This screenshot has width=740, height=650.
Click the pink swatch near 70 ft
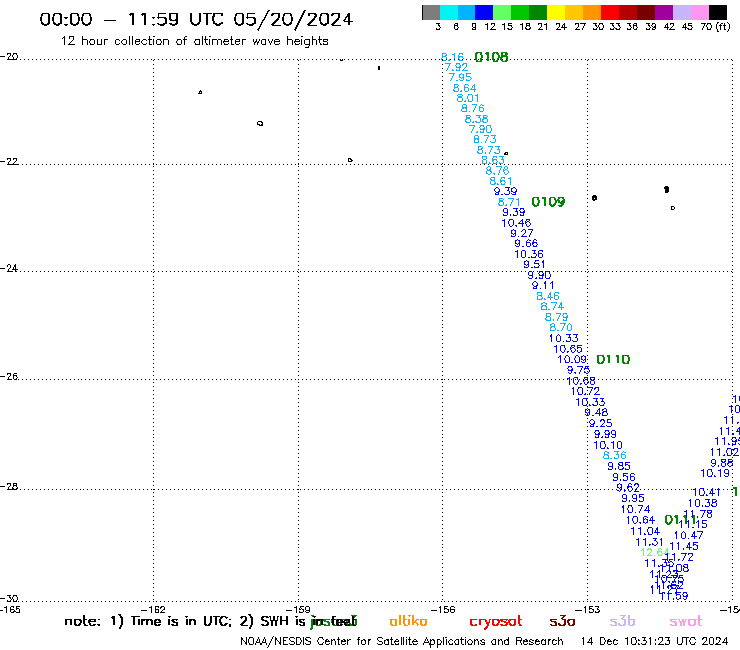click(699, 12)
